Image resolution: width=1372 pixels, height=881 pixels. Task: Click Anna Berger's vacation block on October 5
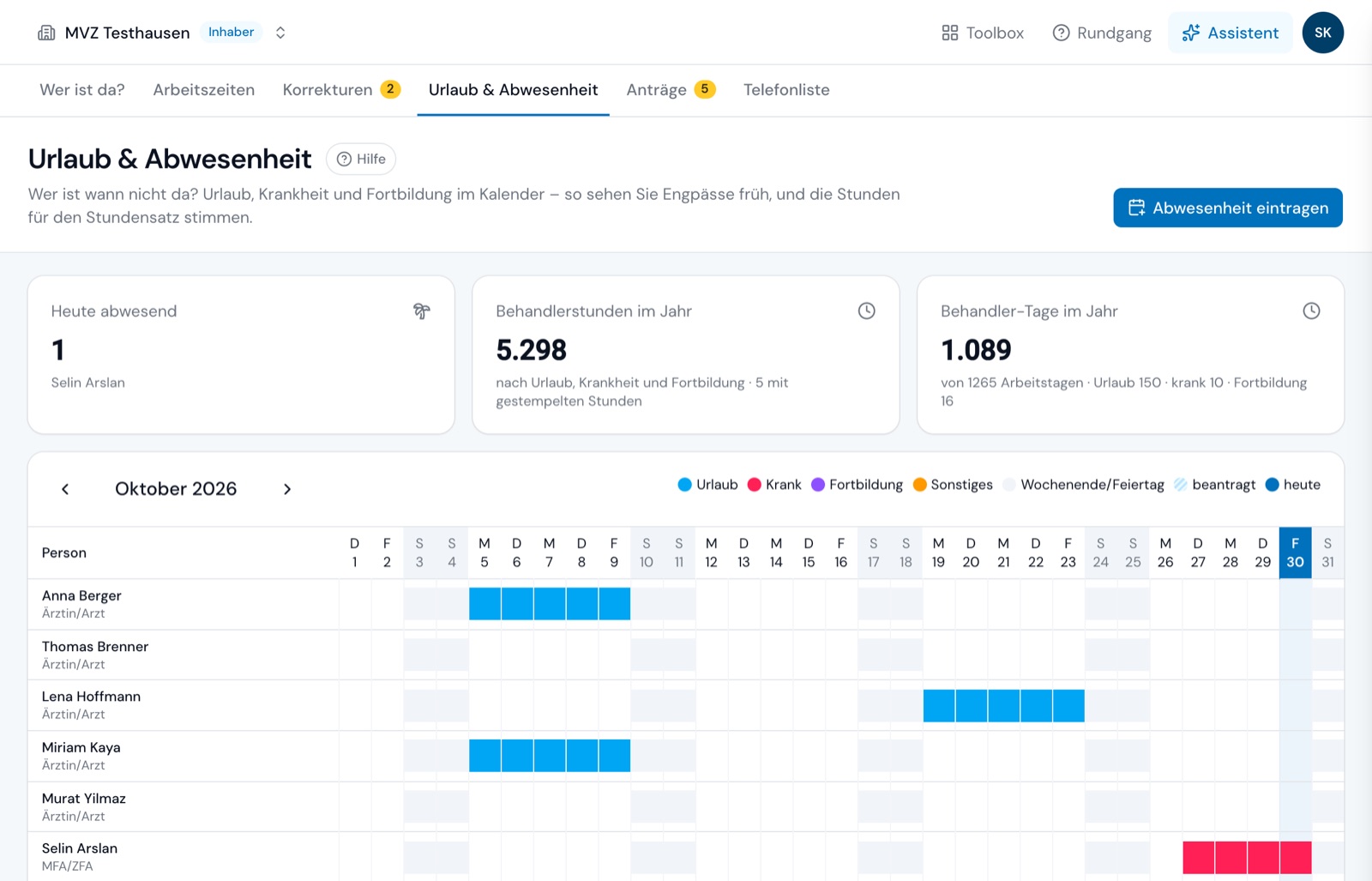coord(485,604)
